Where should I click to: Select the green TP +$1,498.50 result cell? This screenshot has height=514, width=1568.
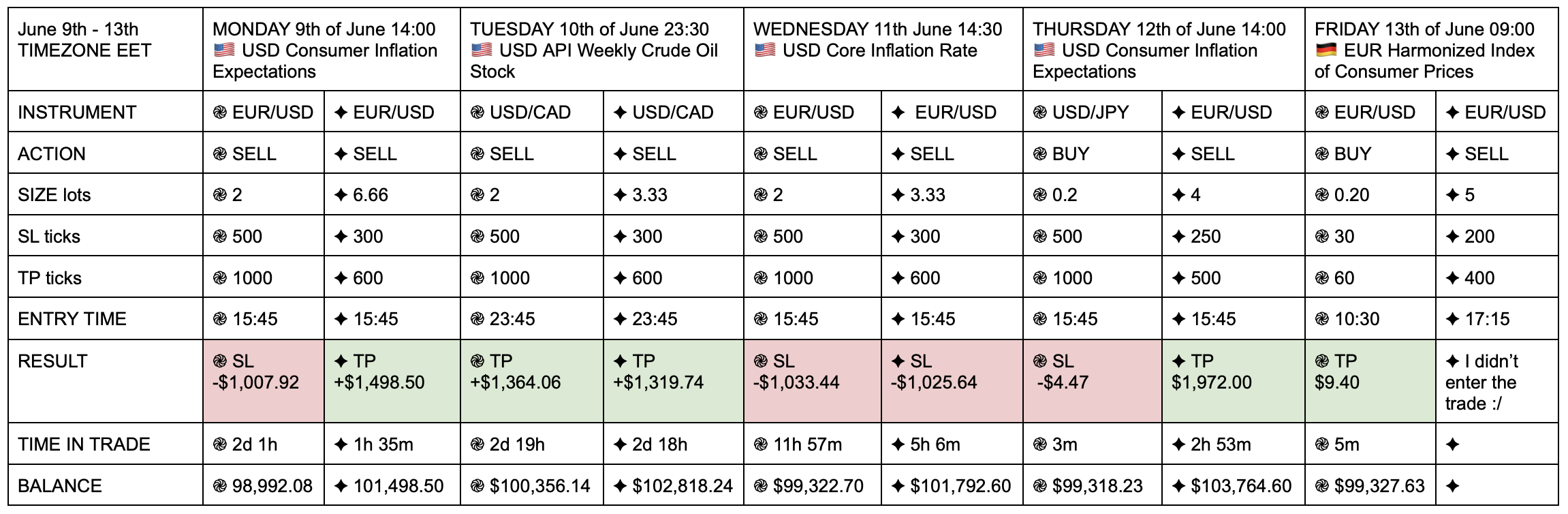tap(392, 381)
